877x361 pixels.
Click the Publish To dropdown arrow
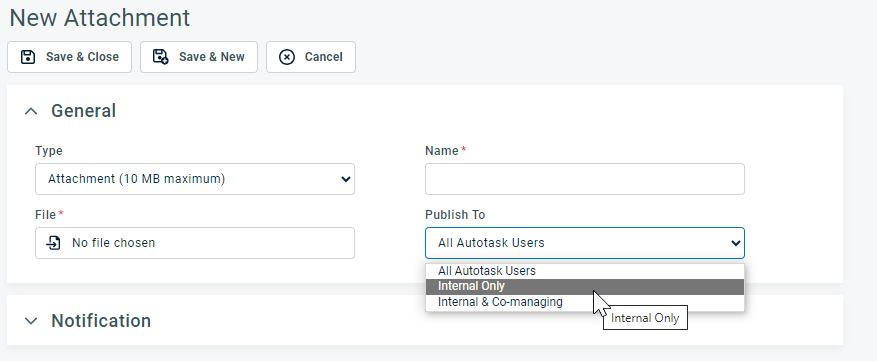pos(735,243)
